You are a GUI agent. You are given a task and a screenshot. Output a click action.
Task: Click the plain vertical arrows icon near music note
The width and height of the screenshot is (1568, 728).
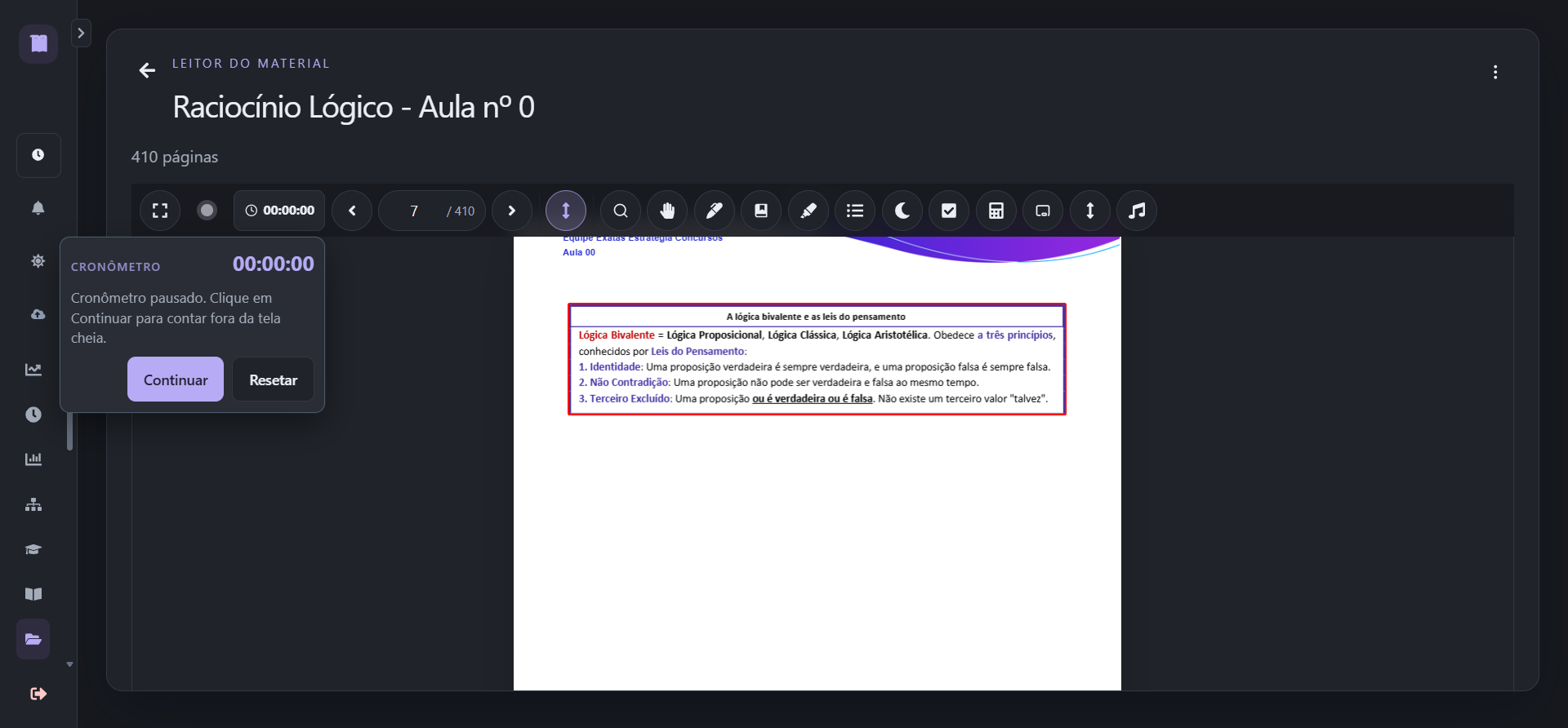point(1090,211)
